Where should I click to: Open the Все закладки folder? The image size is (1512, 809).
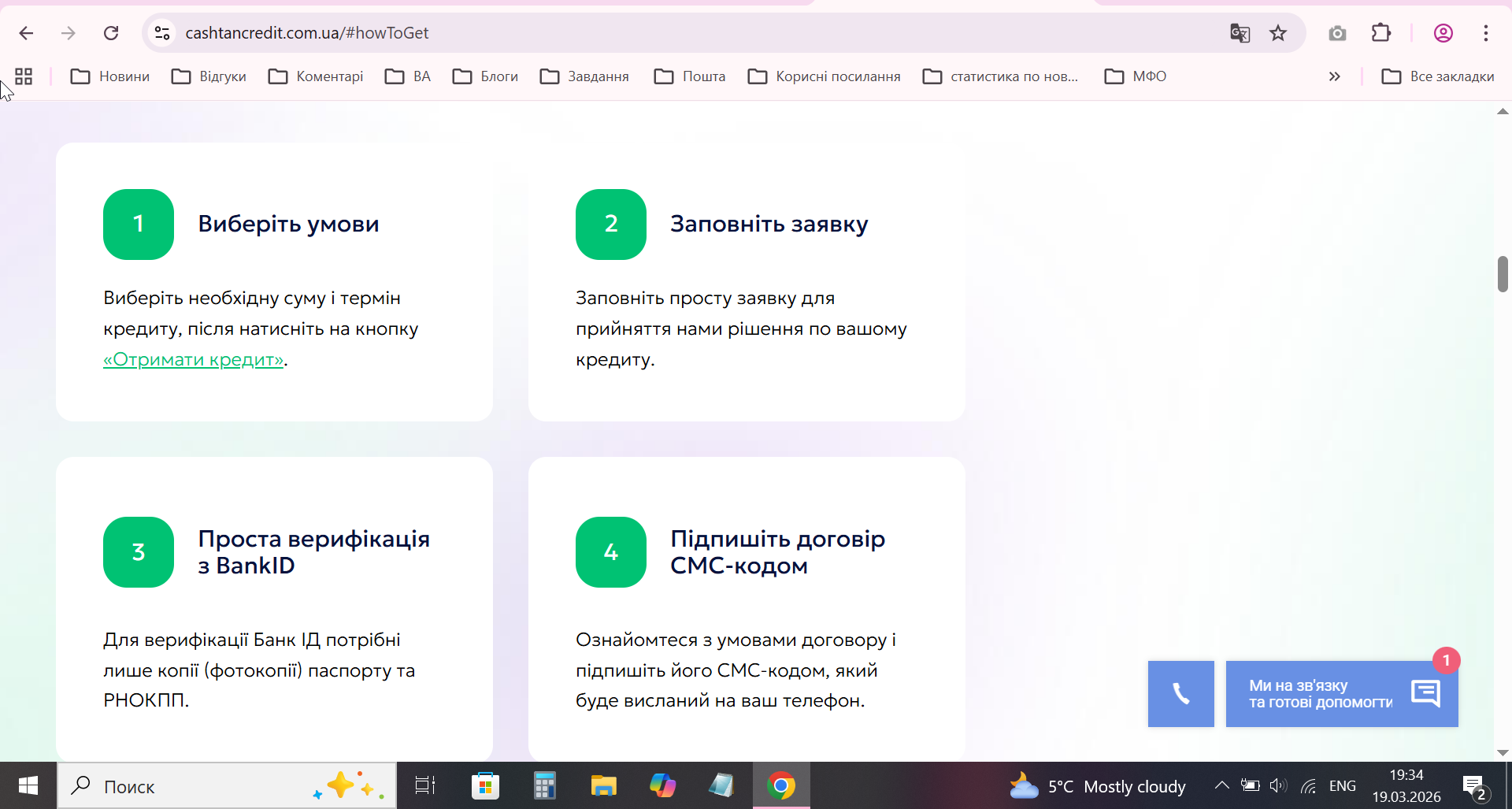[1438, 76]
